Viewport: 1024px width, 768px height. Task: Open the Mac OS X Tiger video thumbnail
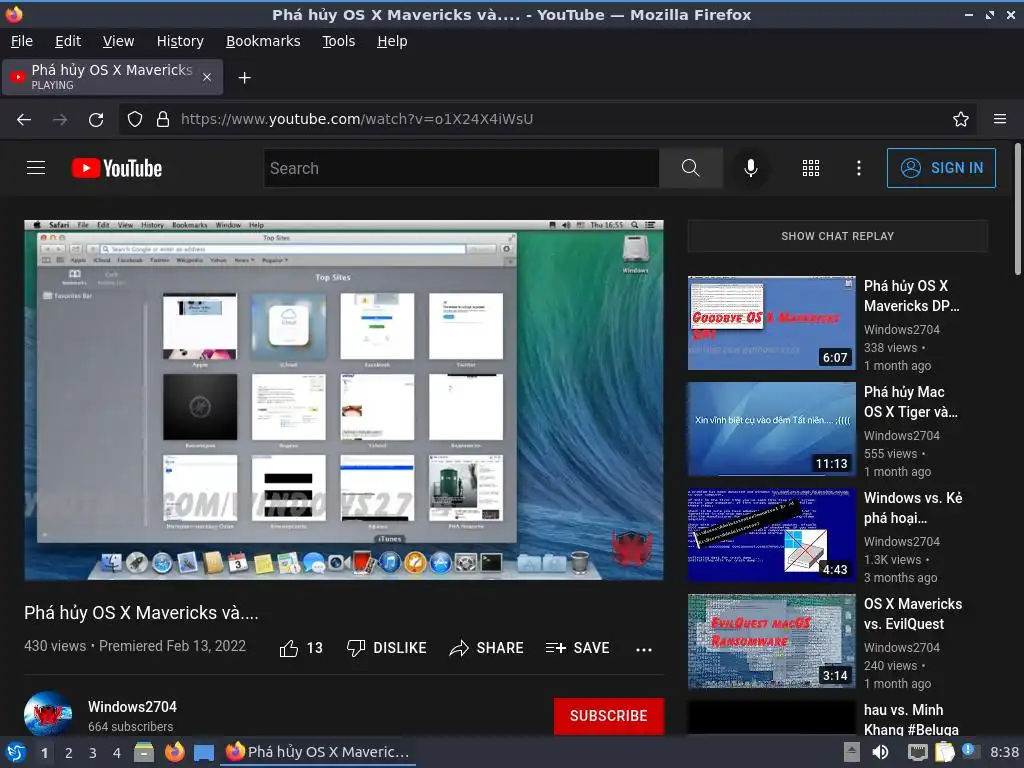[x=771, y=429]
